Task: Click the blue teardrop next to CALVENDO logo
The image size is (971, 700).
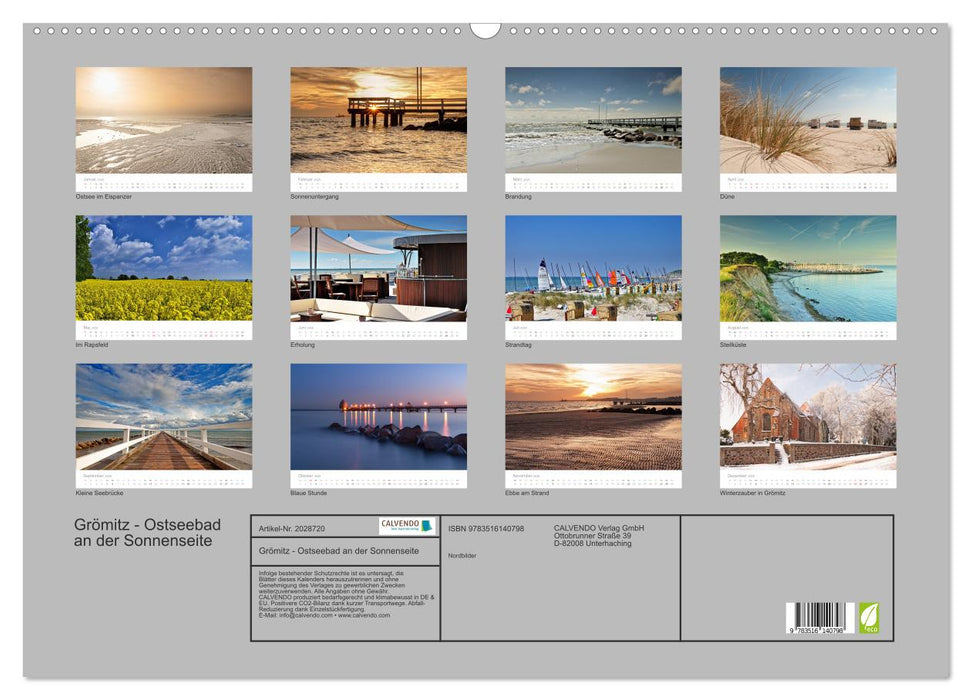Action: [427, 527]
